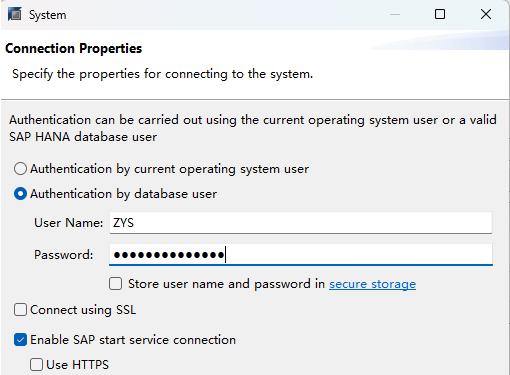Click the 'Authentication by database user' label text
The image size is (510, 375).
[x=123, y=194]
